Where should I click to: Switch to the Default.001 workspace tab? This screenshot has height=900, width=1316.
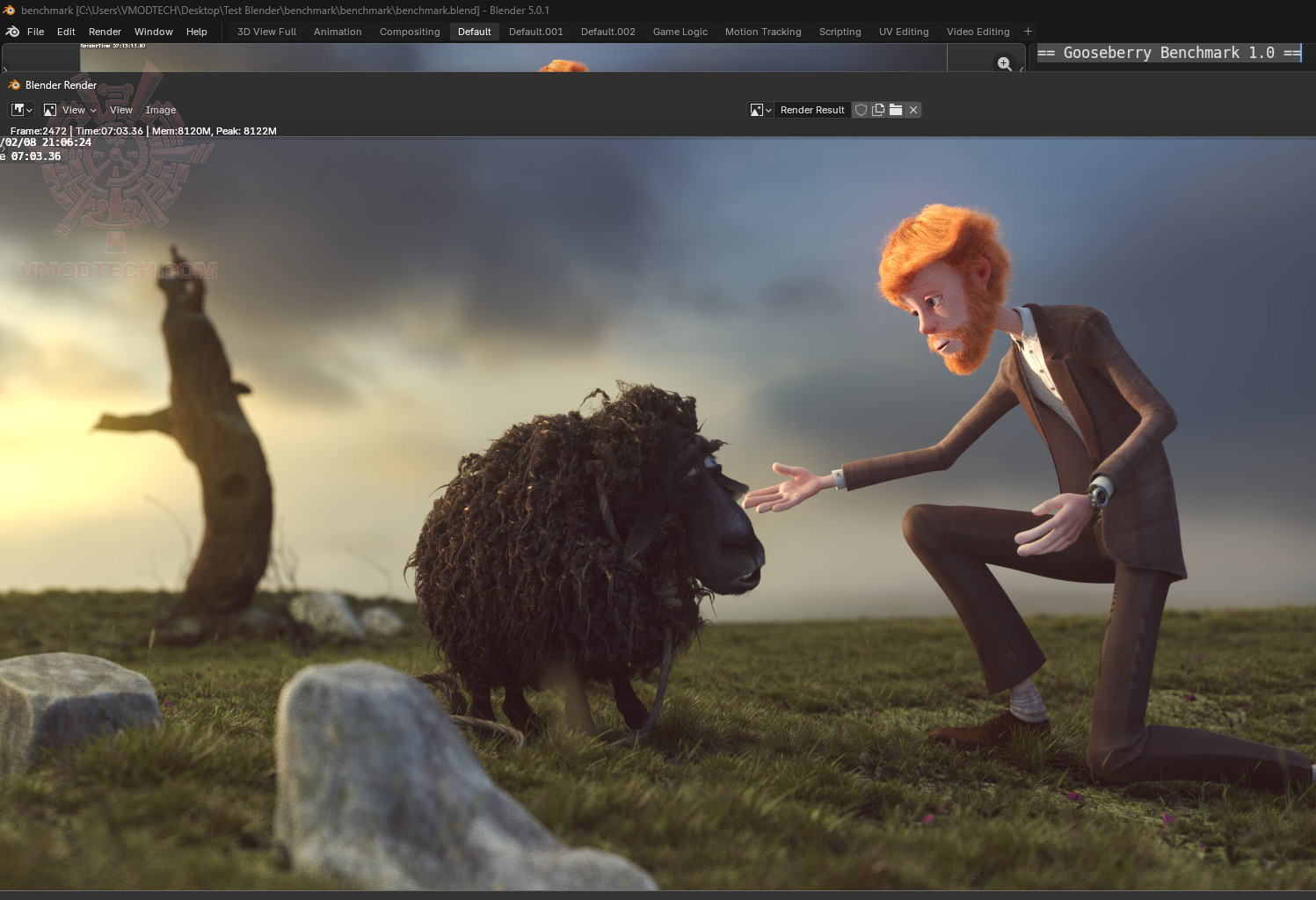(x=536, y=32)
